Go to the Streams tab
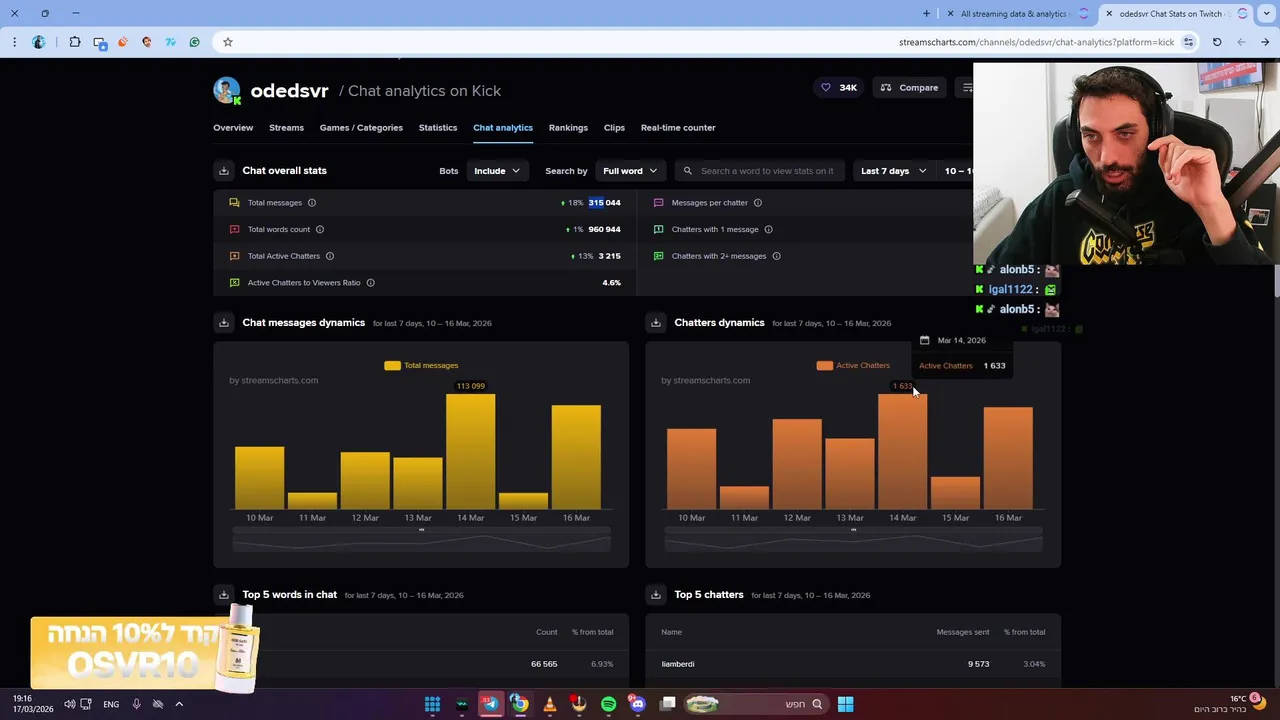The width and height of the screenshot is (1280, 720). [x=286, y=128]
